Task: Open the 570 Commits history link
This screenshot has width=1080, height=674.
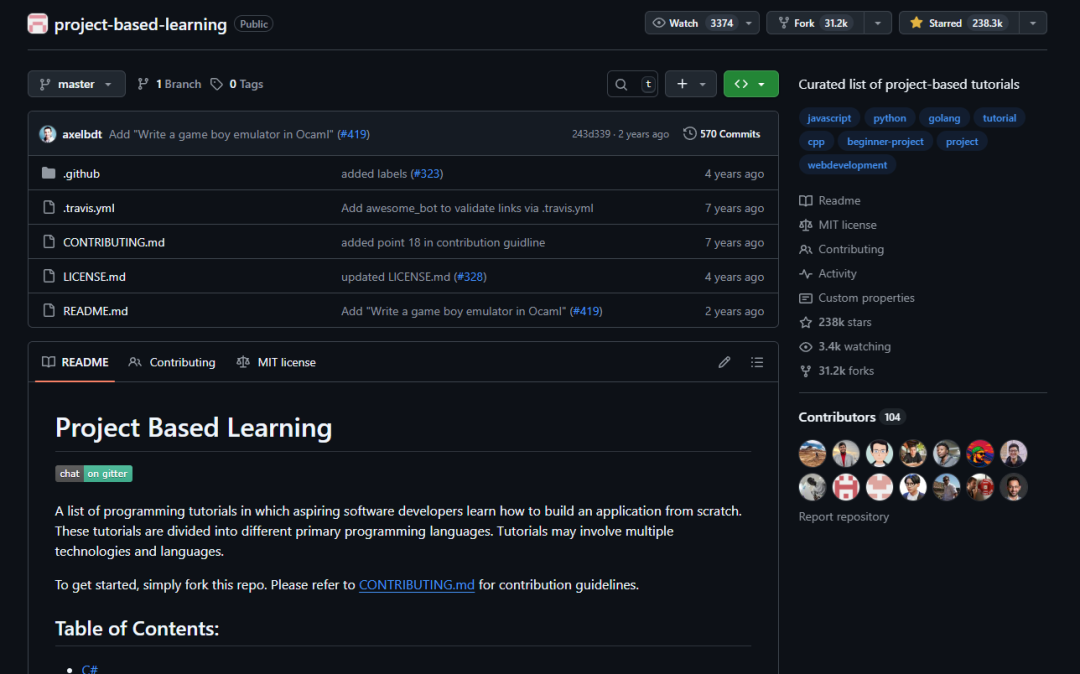Action: click(x=722, y=134)
